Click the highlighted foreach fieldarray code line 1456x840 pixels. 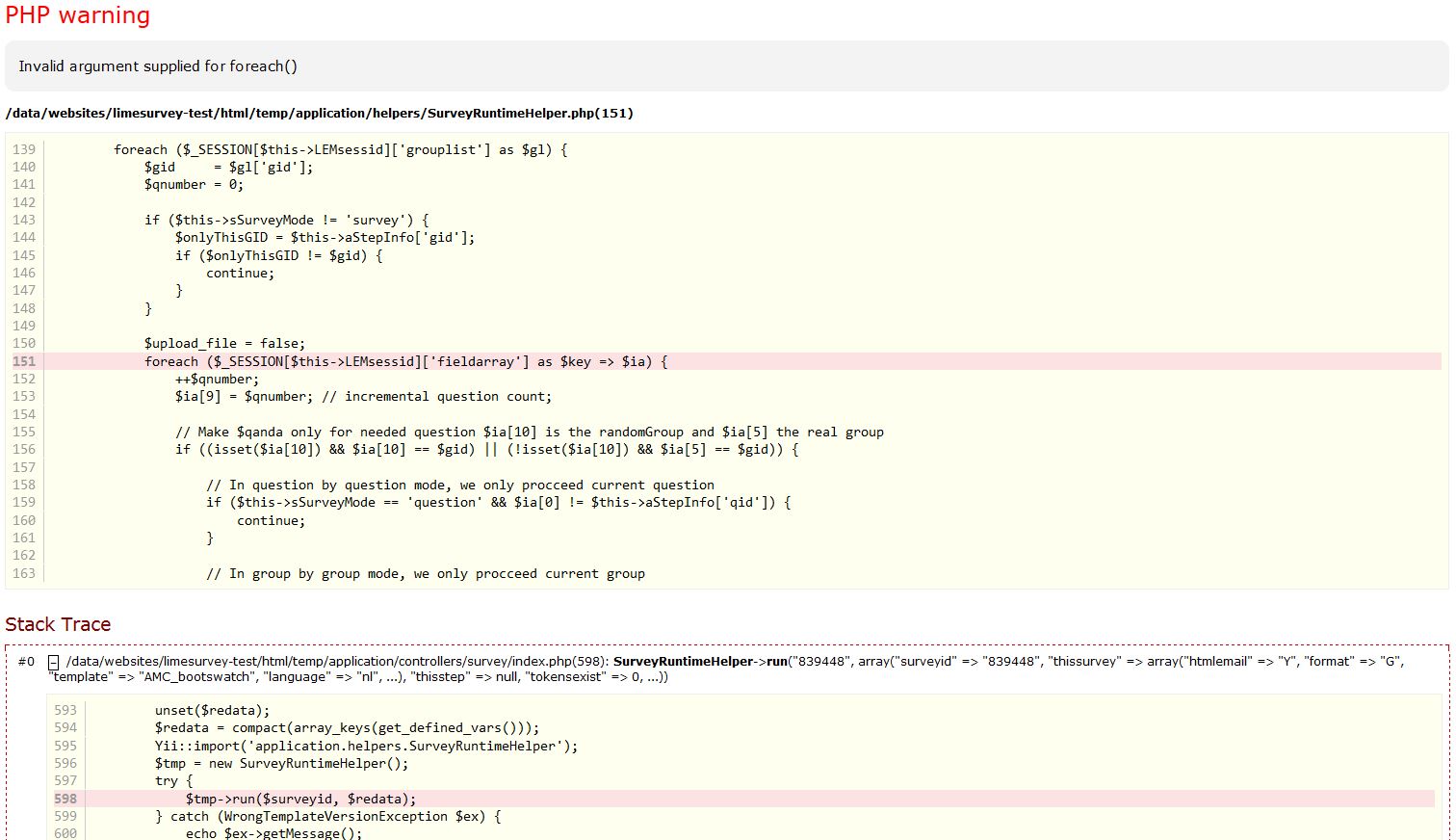click(405, 361)
